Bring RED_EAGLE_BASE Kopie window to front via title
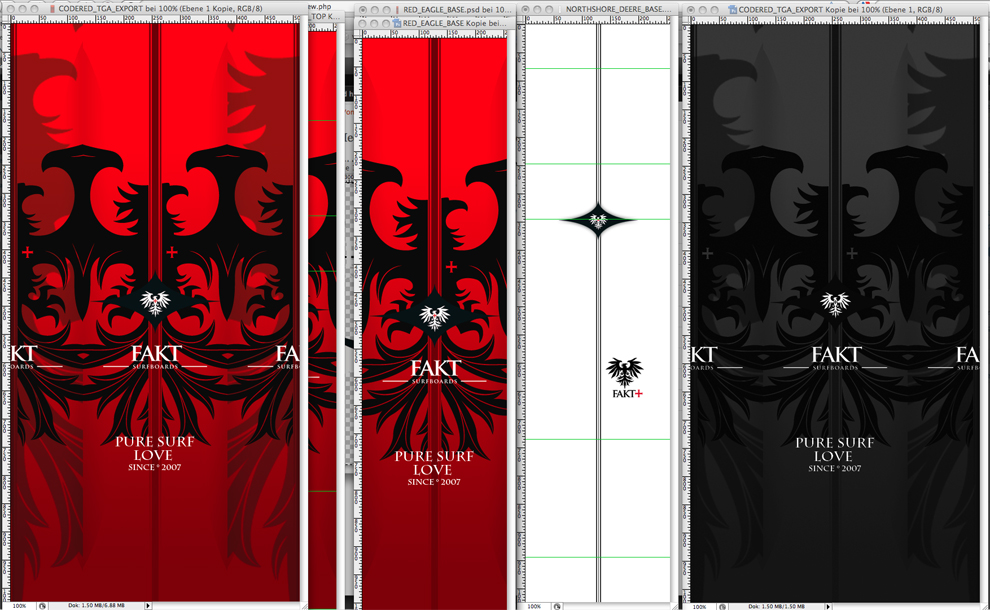The width and height of the screenshot is (990, 610). pyautogui.click(x=454, y=23)
